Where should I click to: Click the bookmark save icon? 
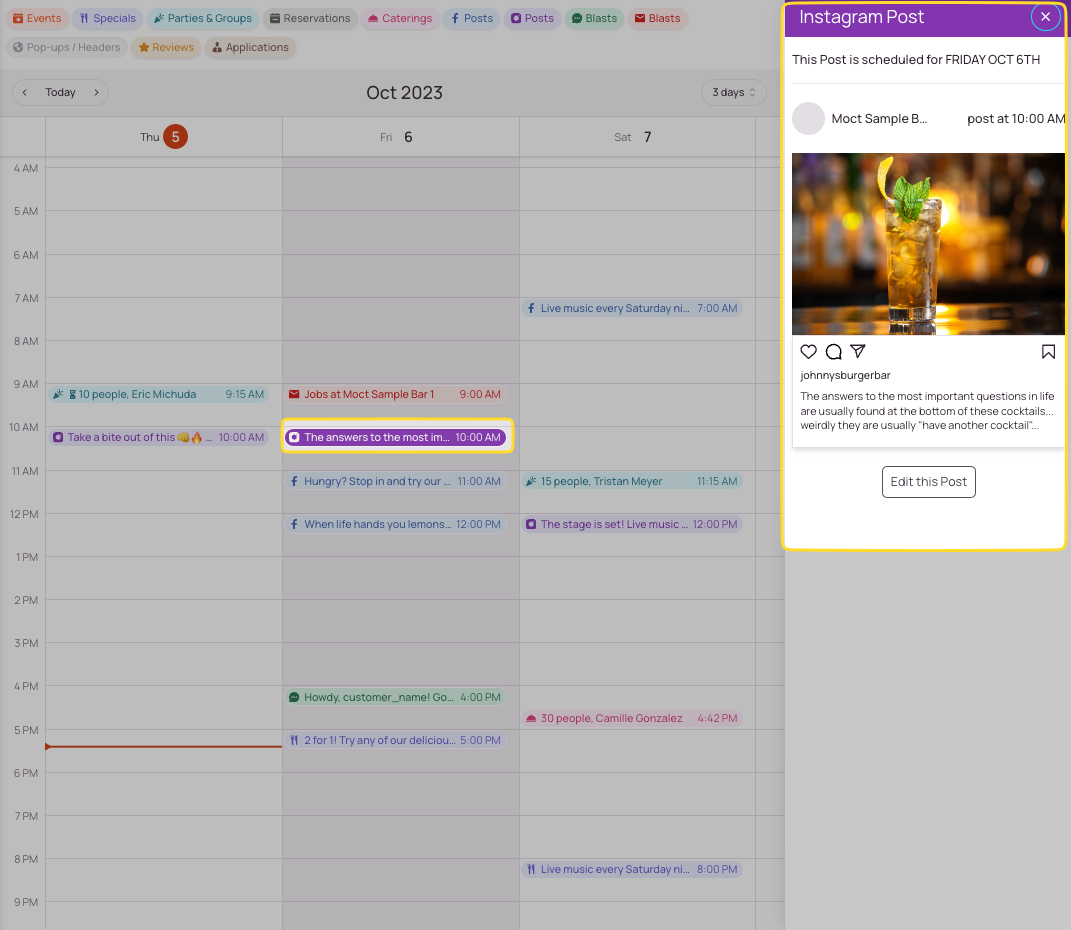pyautogui.click(x=1048, y=352)
